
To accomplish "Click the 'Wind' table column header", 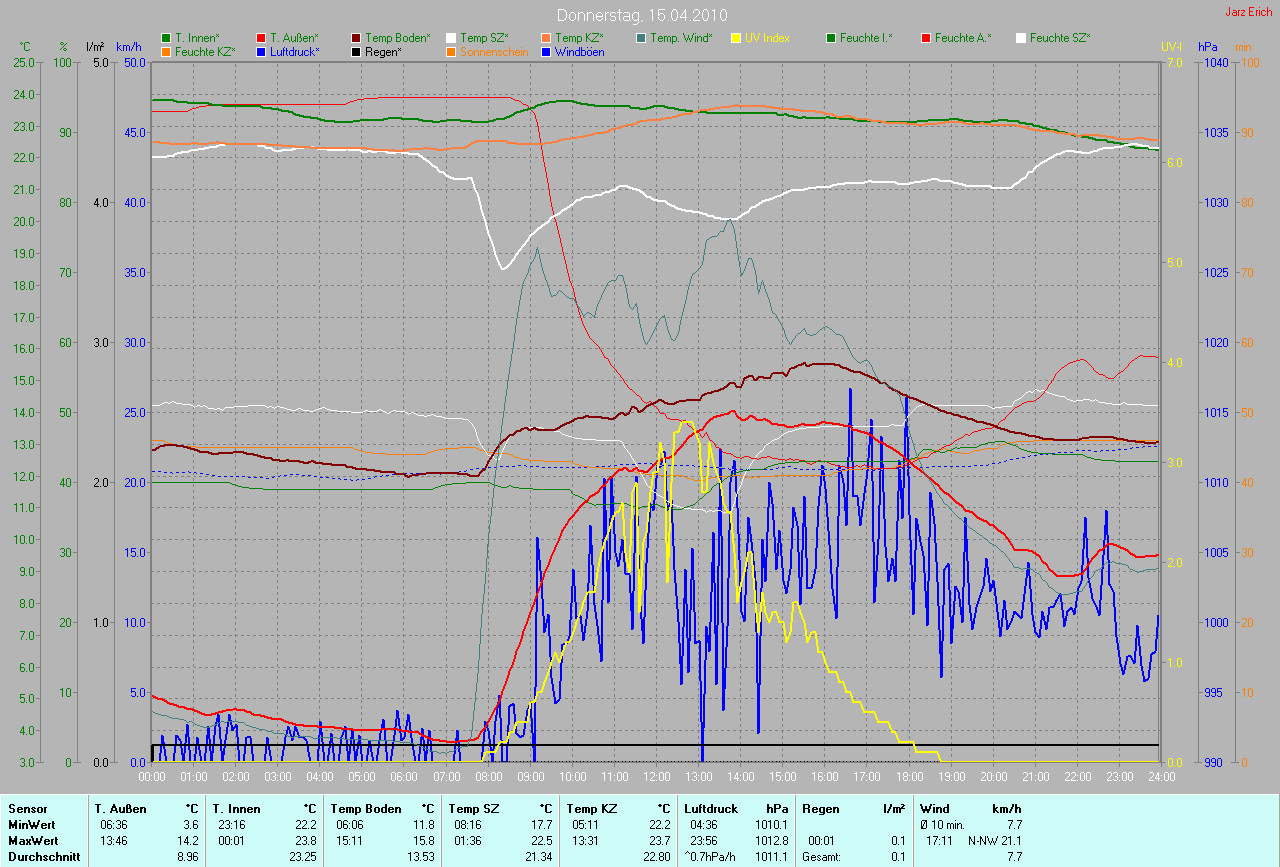I will [x=935, y=809].
